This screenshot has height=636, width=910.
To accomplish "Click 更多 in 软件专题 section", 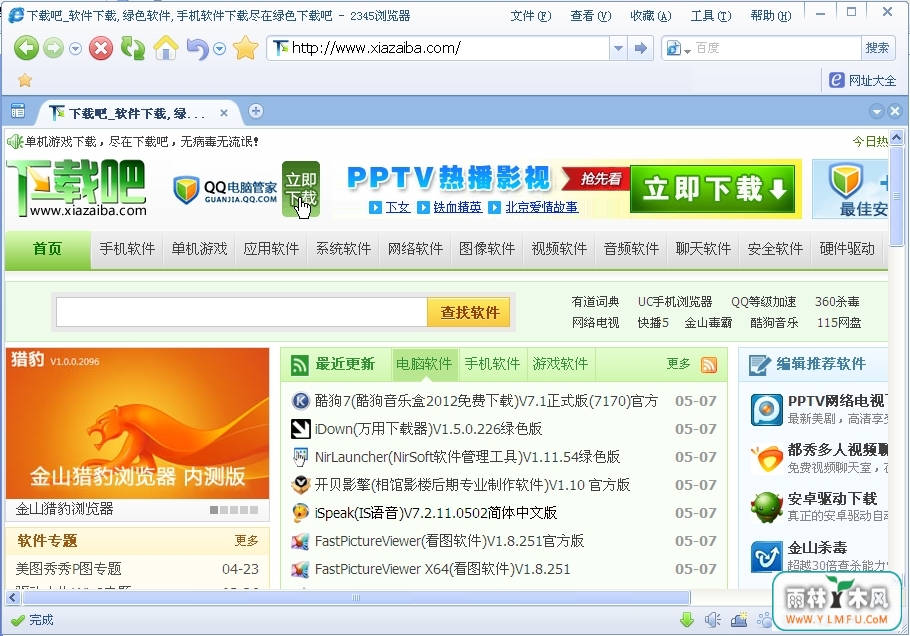I will tap(246, 541).
